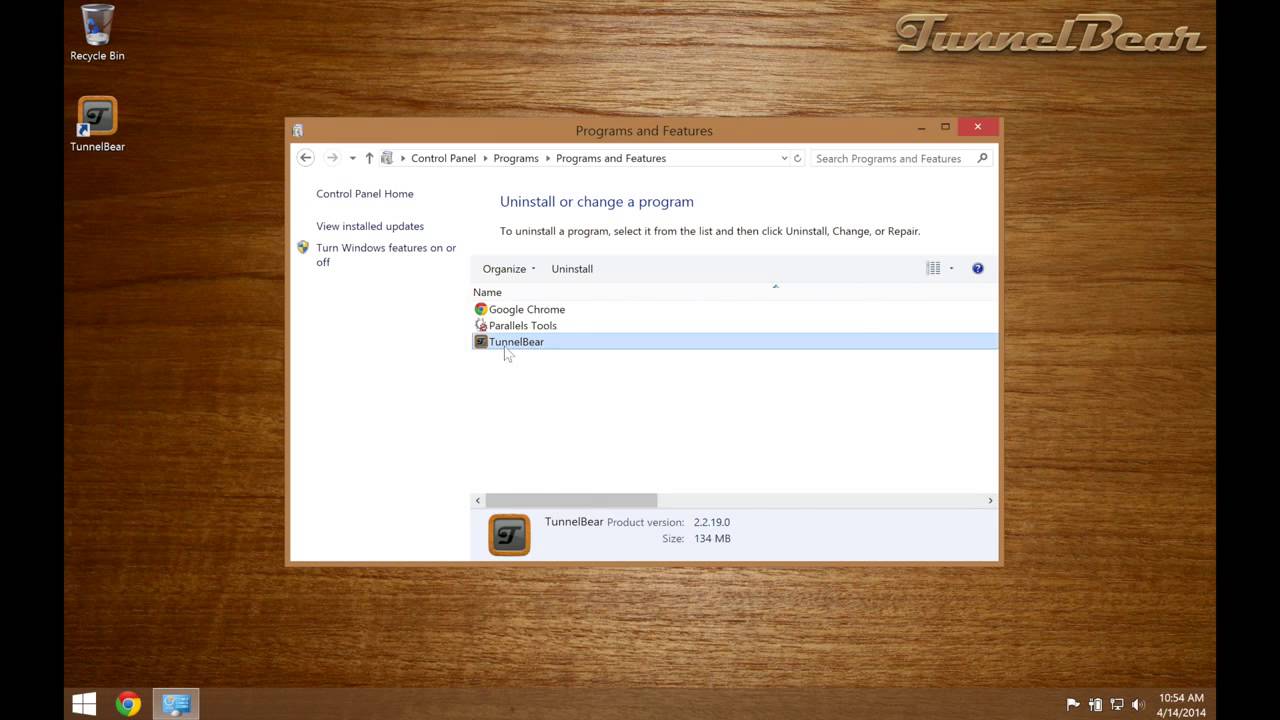Viewport: 1280px width, 720px height.
Task: Click the TunnelBear list entry icon
Action: (x=481, y=341)
